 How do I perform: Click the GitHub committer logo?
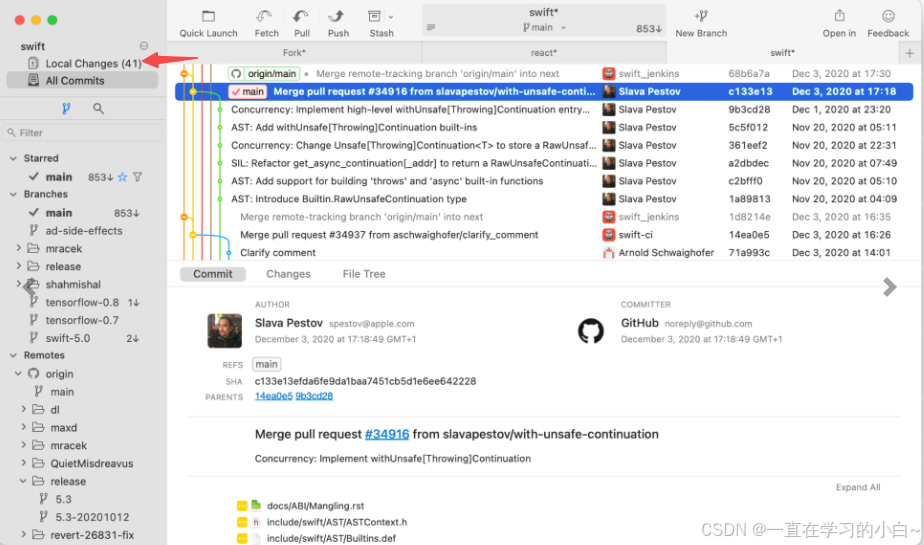590,331
